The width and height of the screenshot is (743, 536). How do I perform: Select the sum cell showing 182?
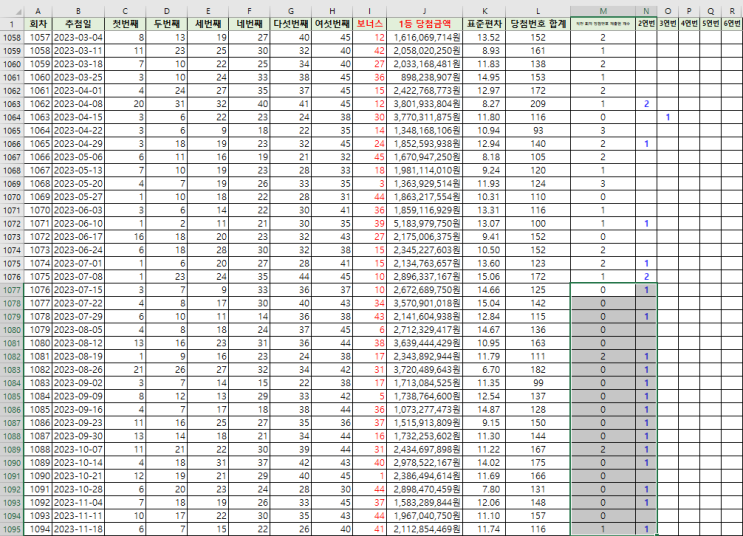coord(538,369)
